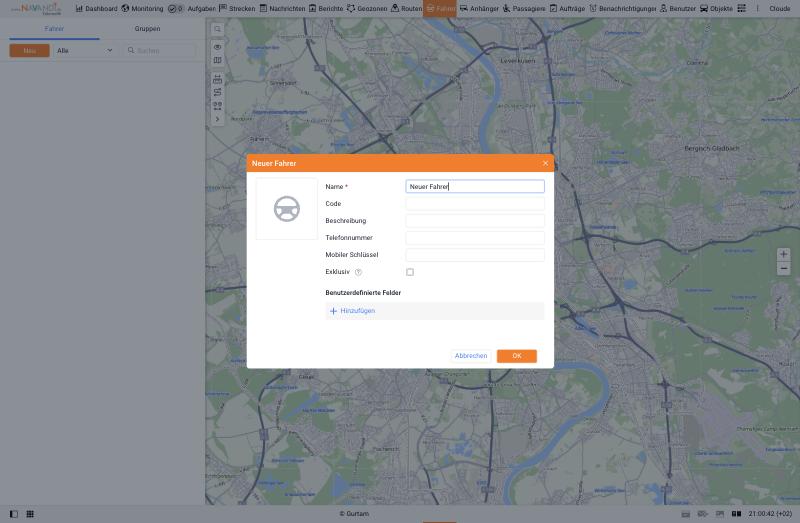Click the Exklusiv help question mark icon
Viewport: 800px width, 523px height.
click(358, 272)
